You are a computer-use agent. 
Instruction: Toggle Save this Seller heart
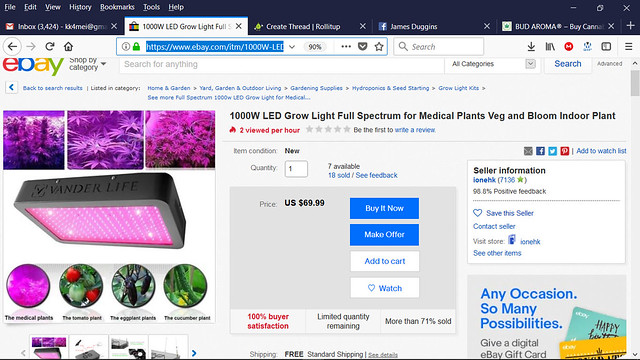point(477,213)
